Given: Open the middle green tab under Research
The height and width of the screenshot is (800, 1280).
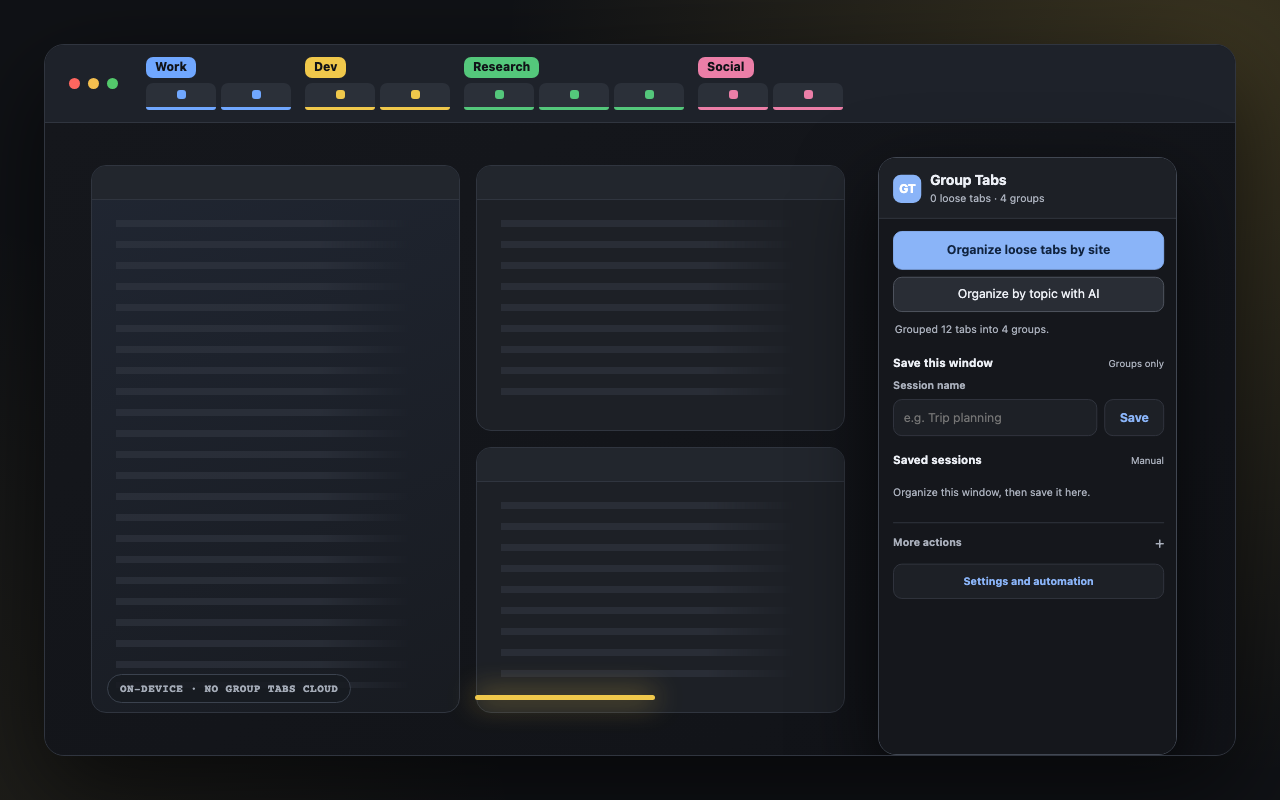Looking at the screenshot, I should tap(574, 96).
